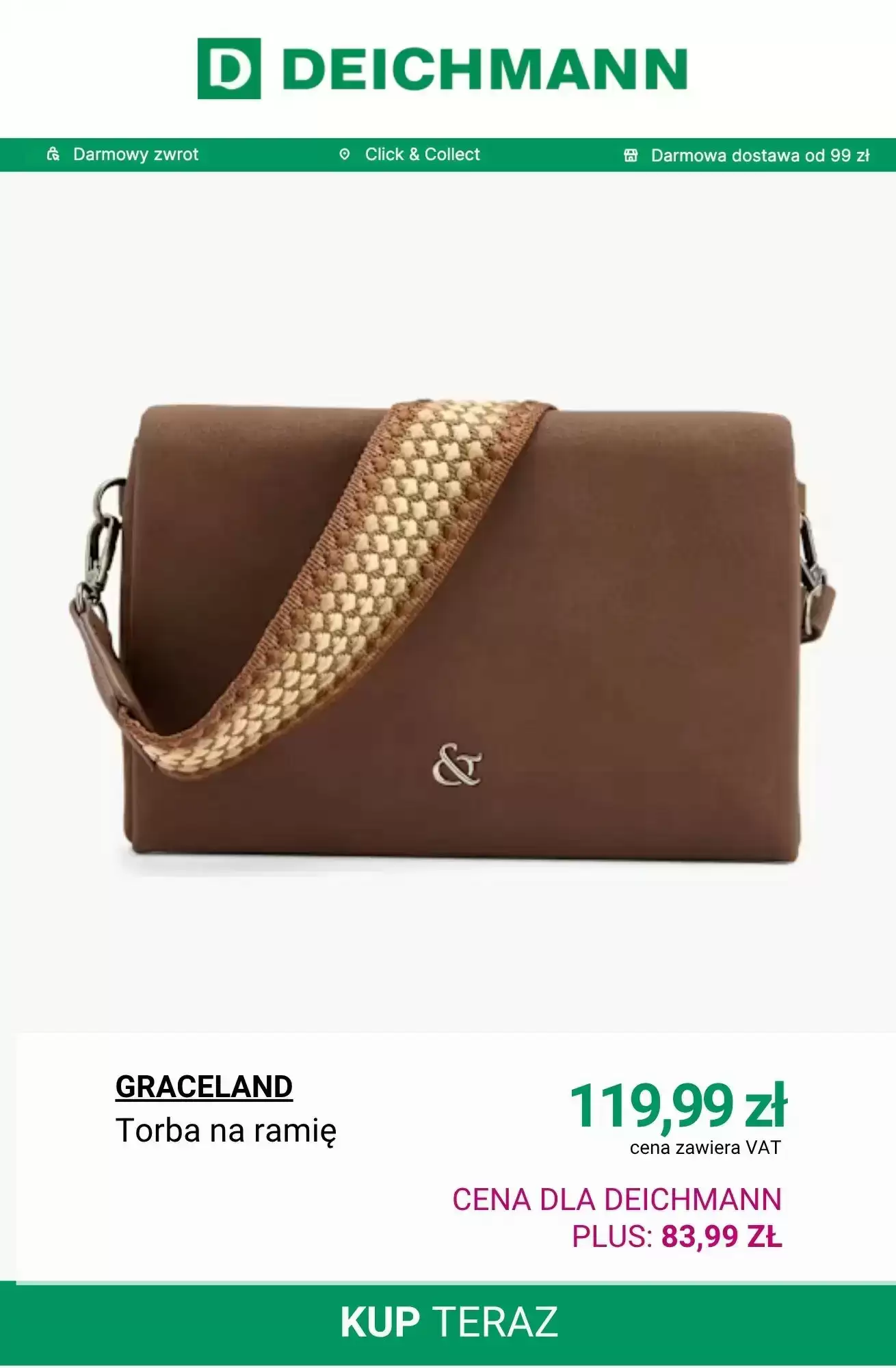
Task: Click the store icon beside Darmowa dostawa
Action: tap(631, 155)
